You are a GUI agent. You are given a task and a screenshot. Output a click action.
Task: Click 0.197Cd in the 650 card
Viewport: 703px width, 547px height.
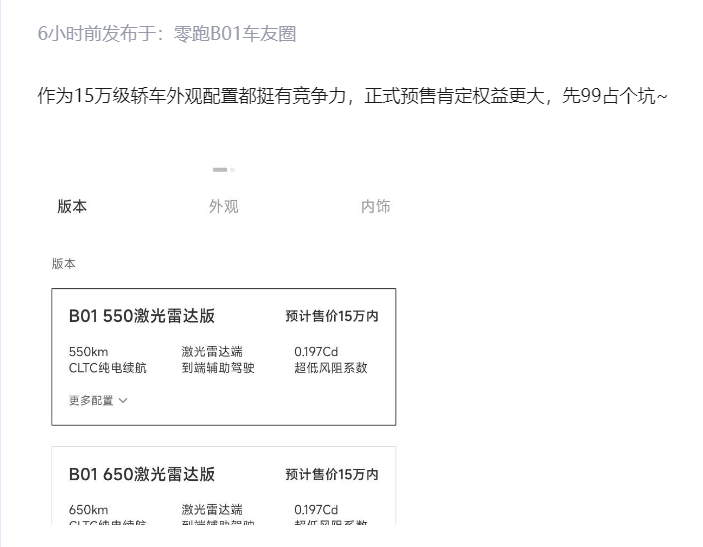[x=316, y=510]
